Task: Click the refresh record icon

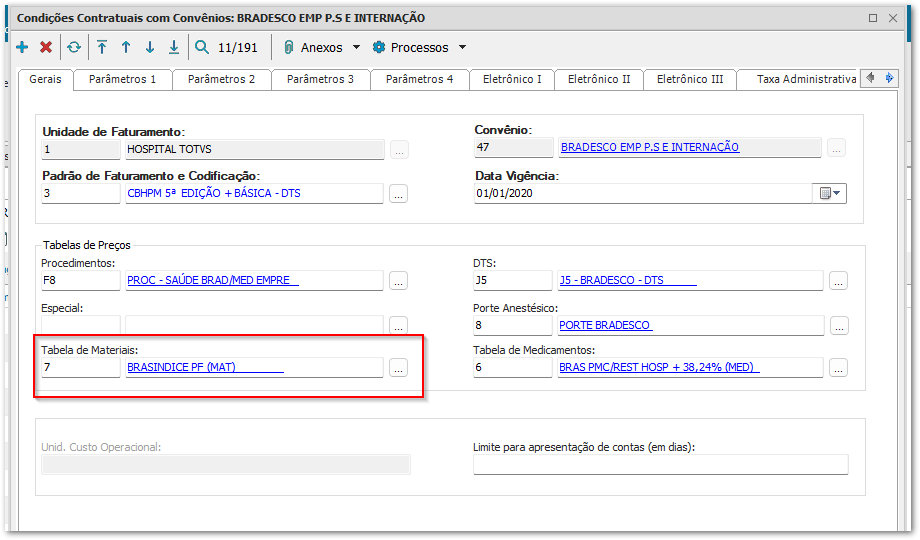Action: 74,48
